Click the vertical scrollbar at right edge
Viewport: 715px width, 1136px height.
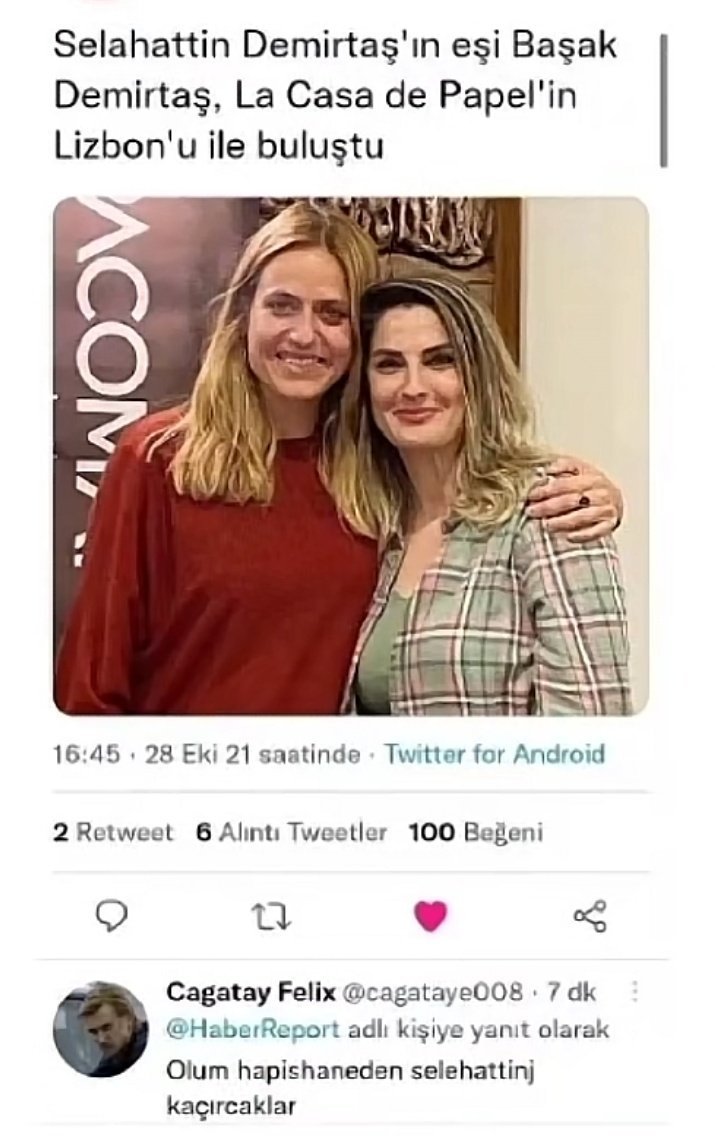coord(664,100)
